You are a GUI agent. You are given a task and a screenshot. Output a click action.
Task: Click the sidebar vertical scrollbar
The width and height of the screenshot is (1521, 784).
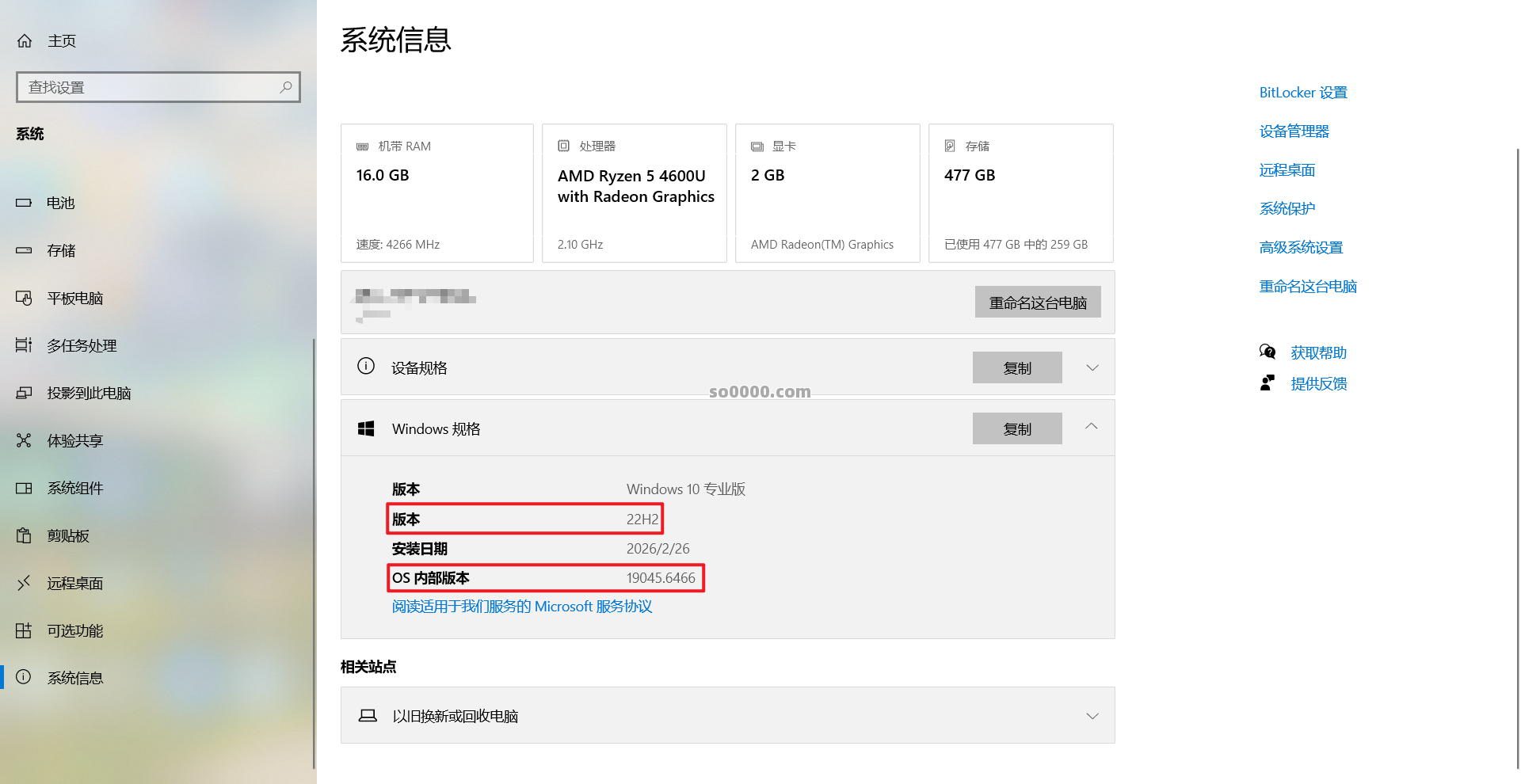314,554
